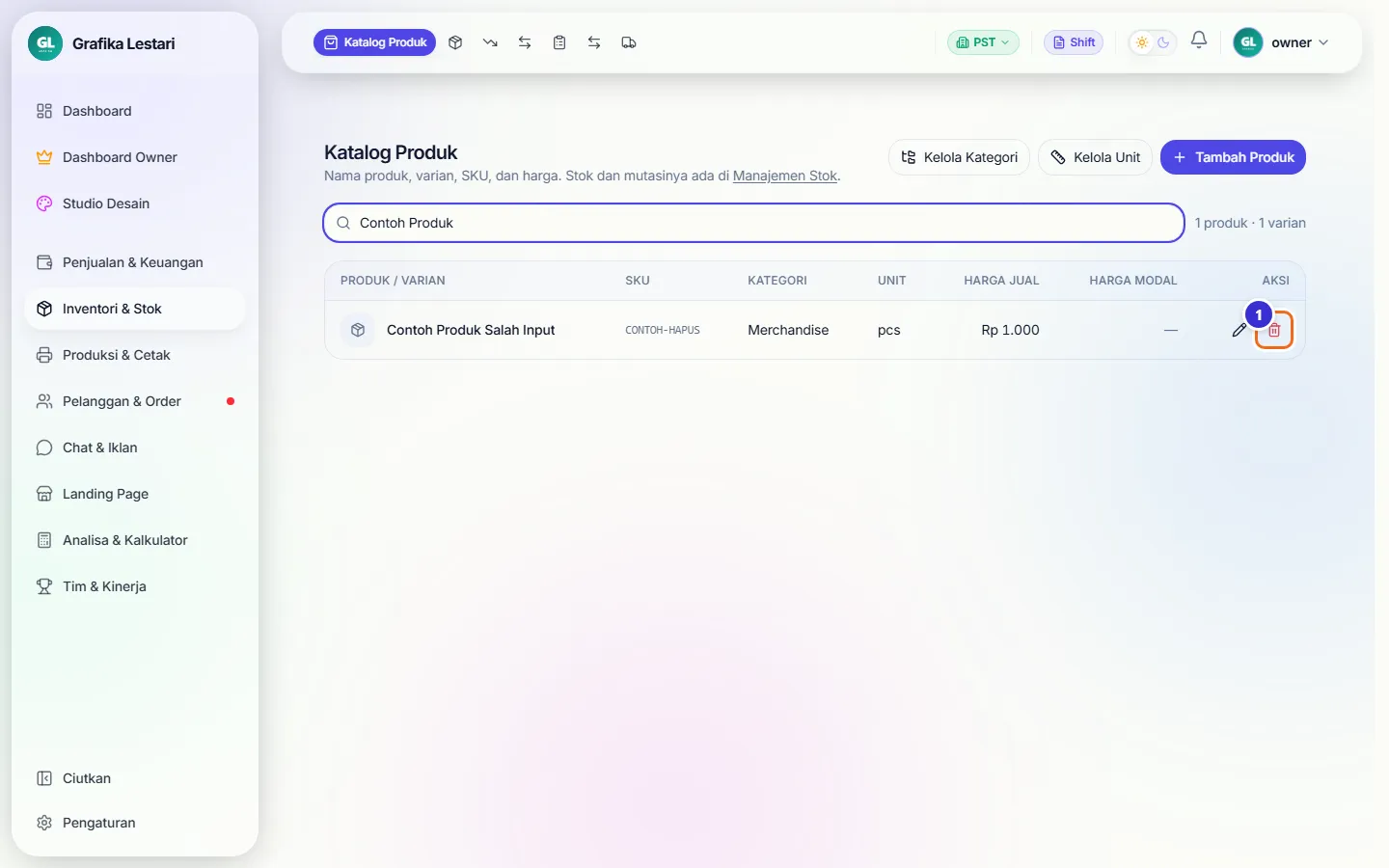The width and height of the screenshot is (1389, 868).
Task: Expand the PST branch dropdown
Action: click(x=983, y=42)
